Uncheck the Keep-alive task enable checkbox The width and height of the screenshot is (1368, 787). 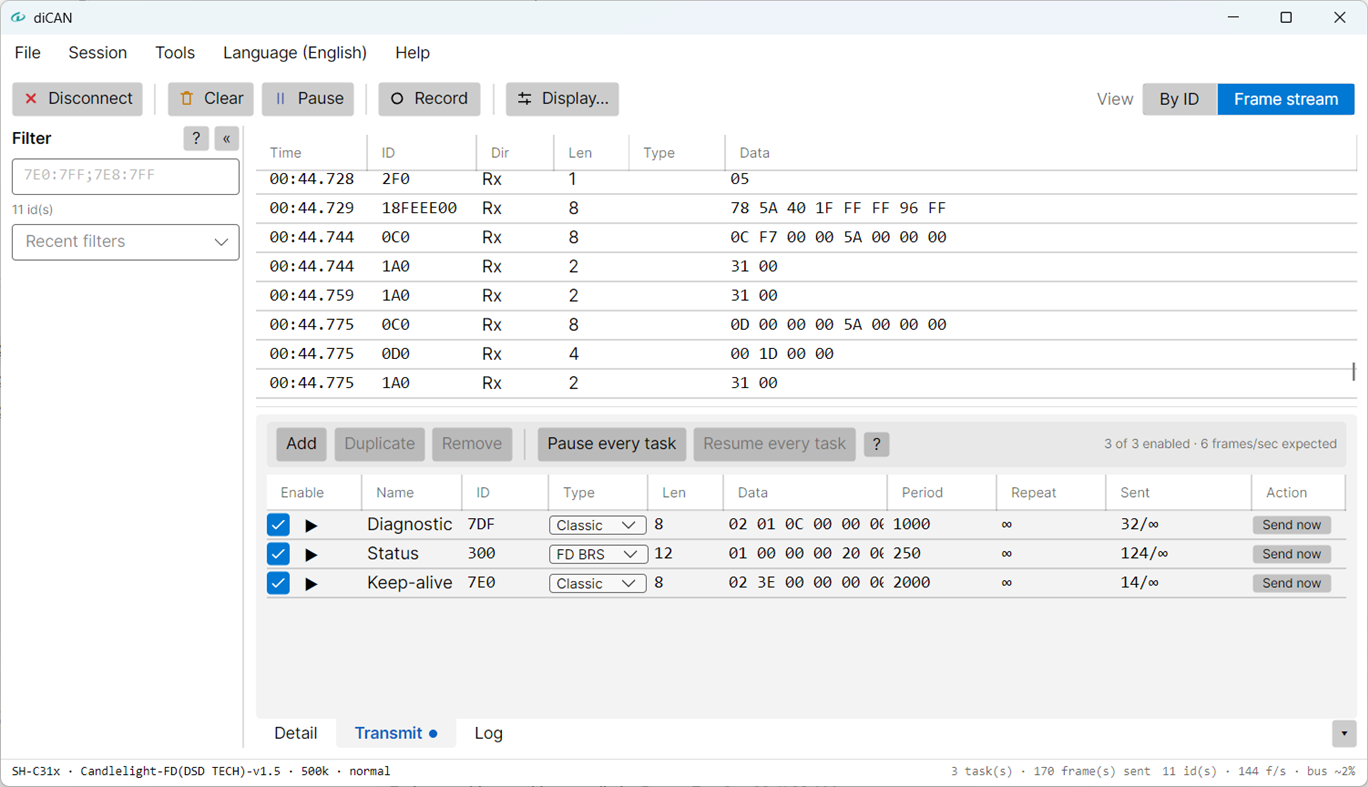point(278,583)
